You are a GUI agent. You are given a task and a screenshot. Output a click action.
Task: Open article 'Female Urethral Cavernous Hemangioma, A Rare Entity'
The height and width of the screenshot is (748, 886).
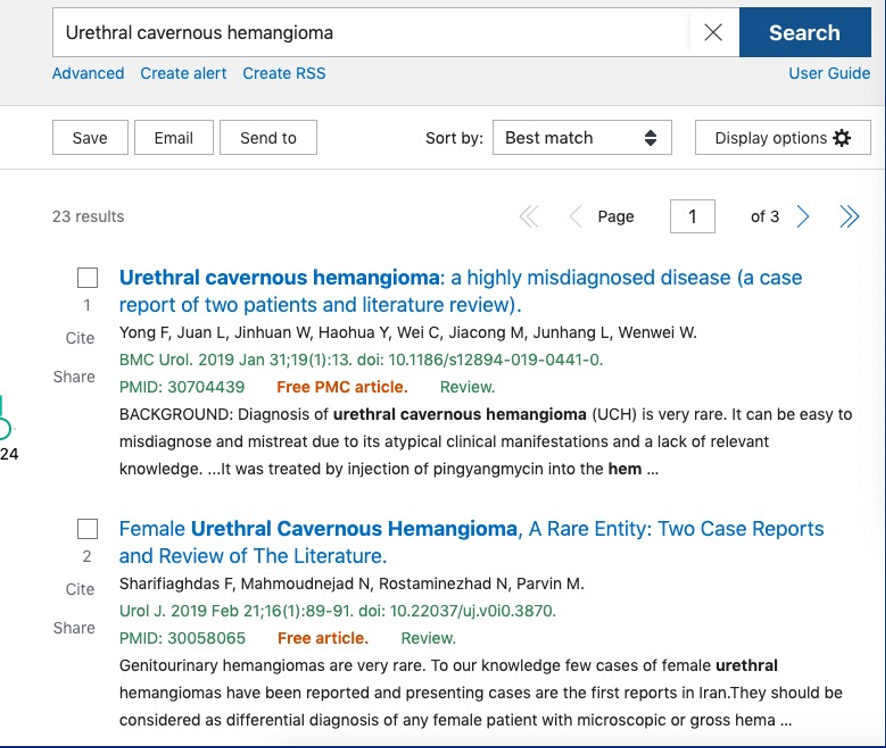pos(471,542)
